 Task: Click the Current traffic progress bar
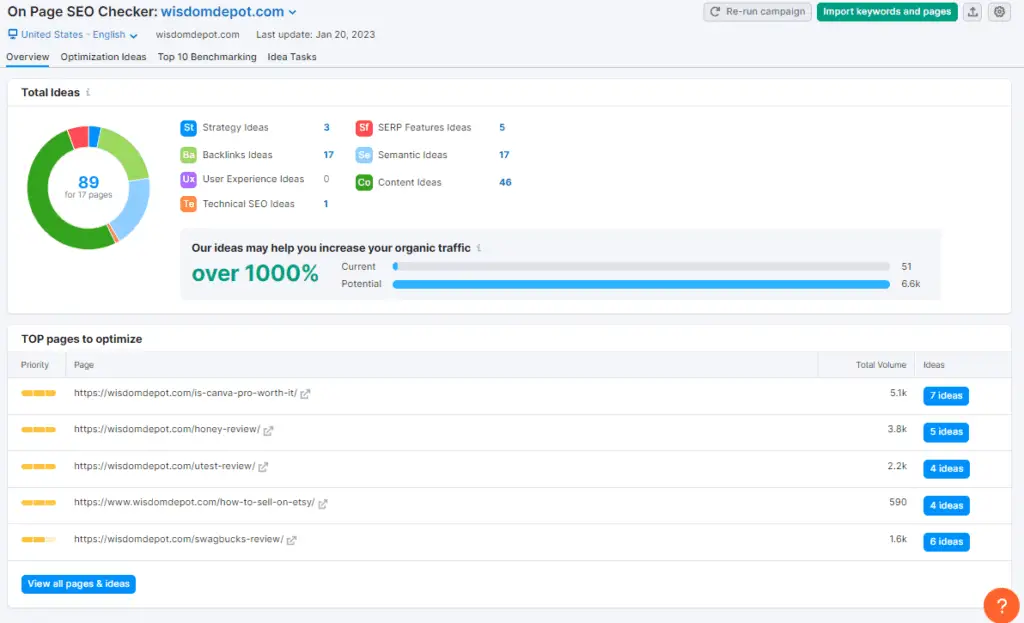click(641, 266)
